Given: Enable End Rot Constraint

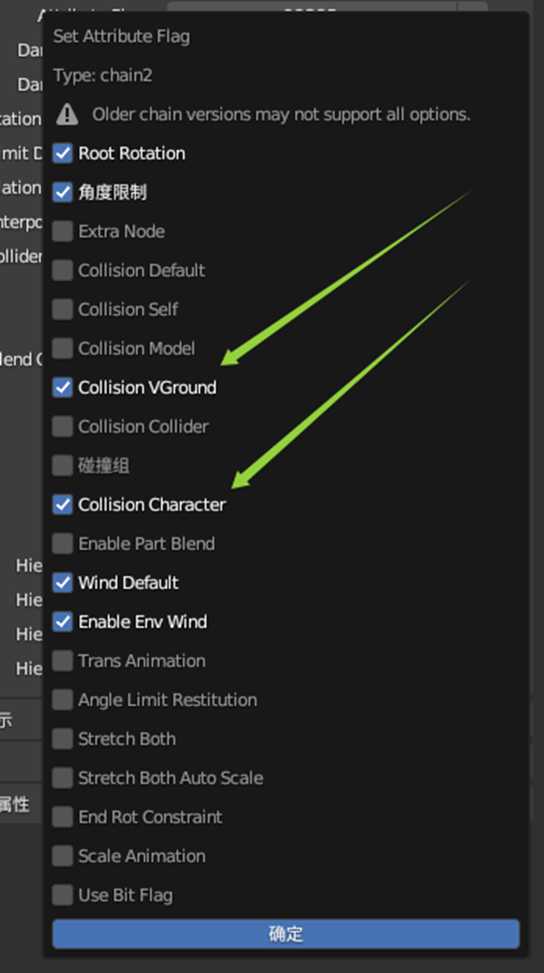Looking at the screenshot, I should [63, 817].
